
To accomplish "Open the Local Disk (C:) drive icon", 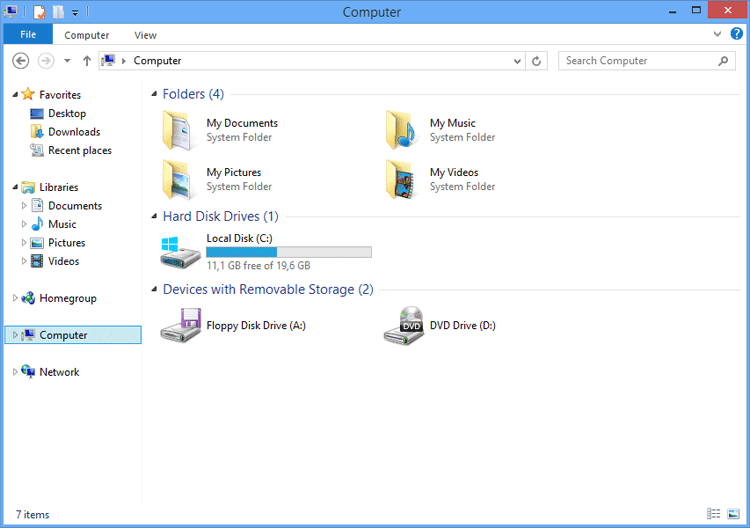I will point(180,252).
